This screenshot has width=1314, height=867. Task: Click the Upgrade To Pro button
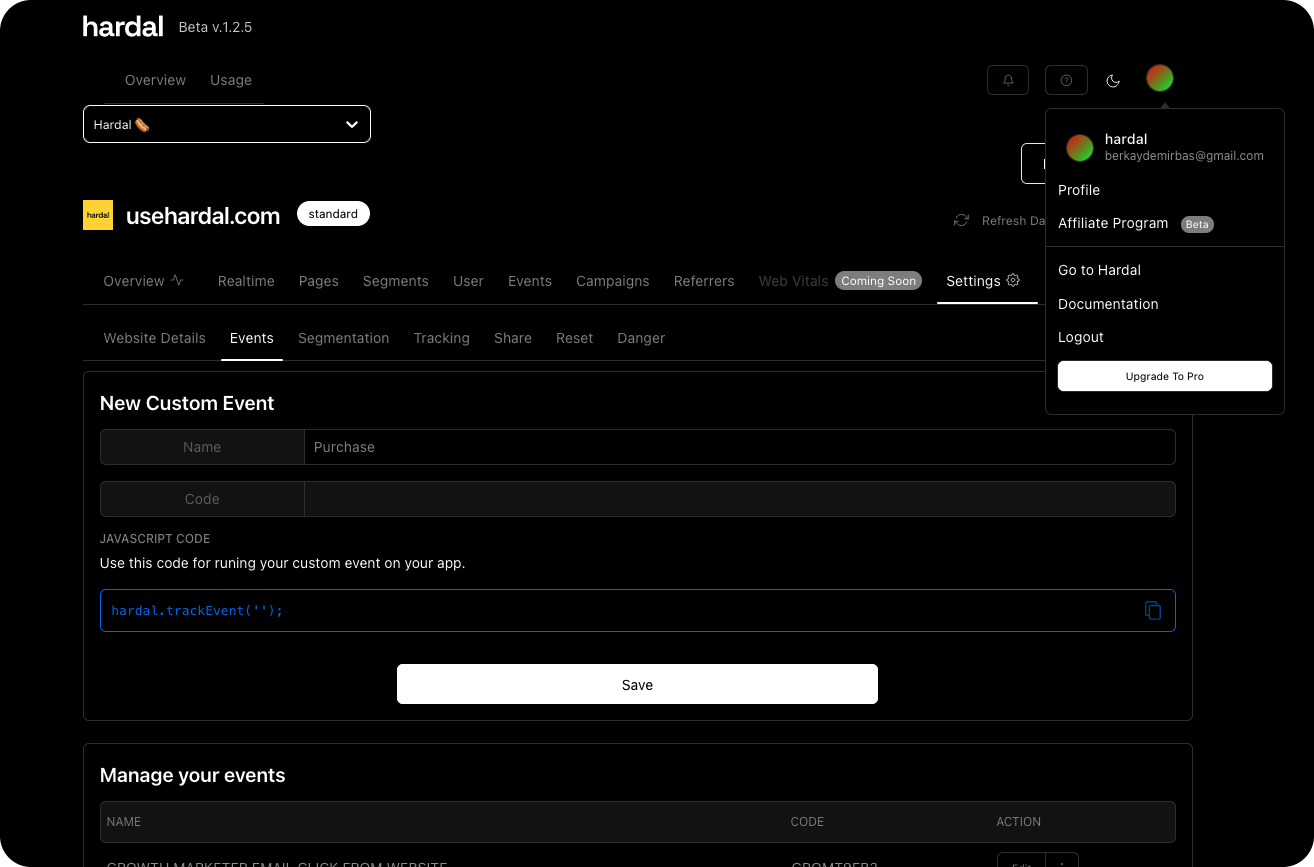click(x=1165, y=376)
